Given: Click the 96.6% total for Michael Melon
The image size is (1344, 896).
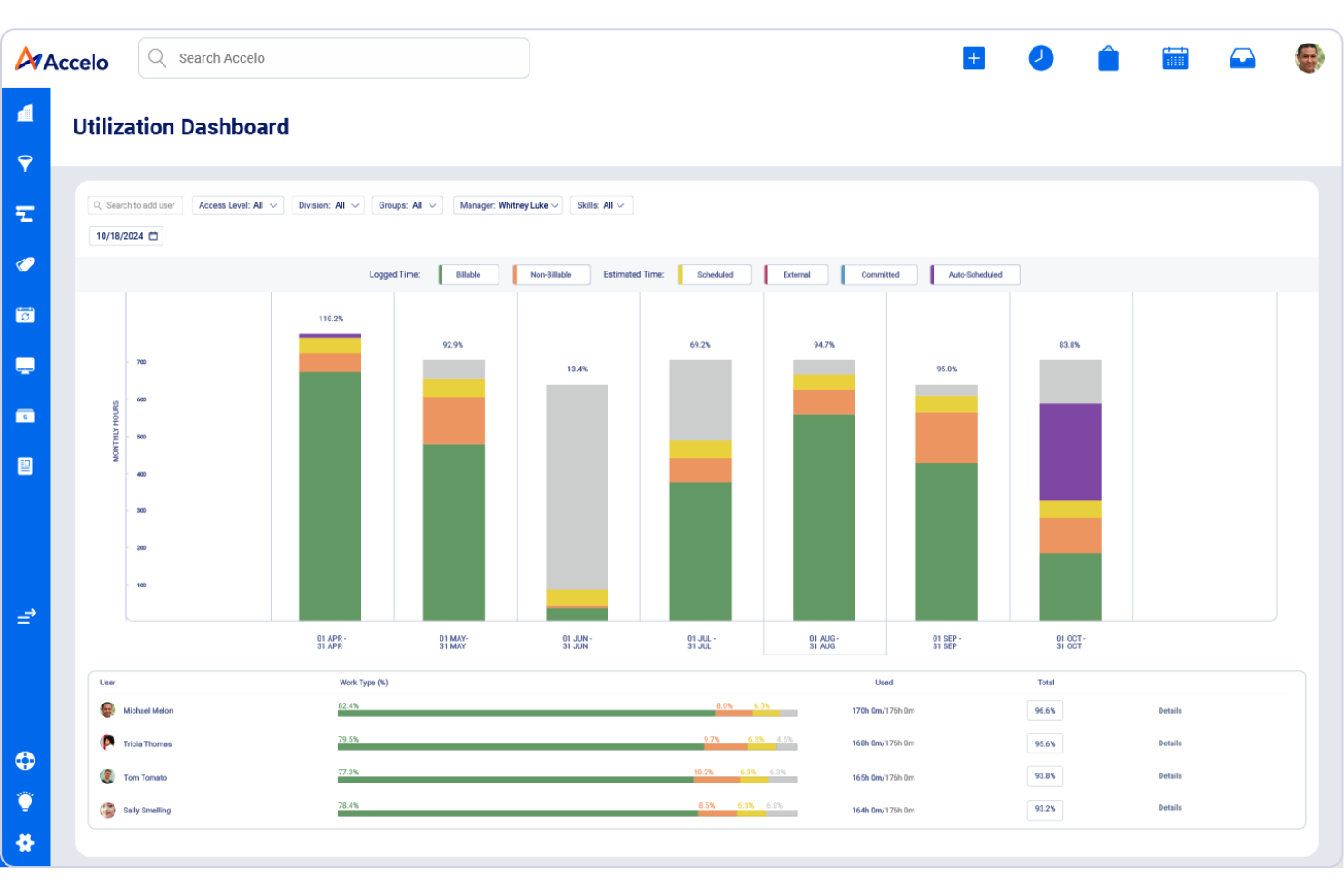Looking at the screenshot, I should click(x=1045, y=711).
